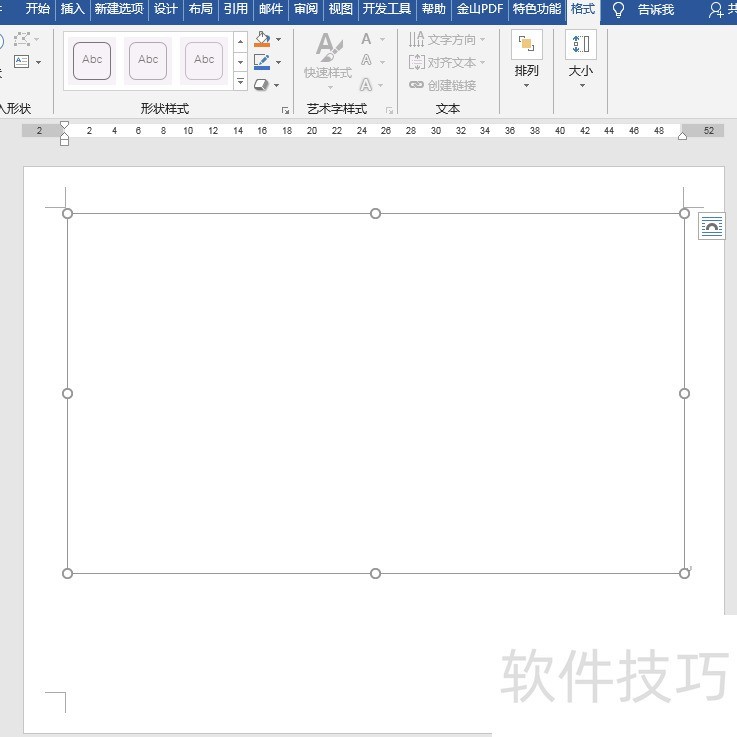Image resolution: width=737 pixels, height=737 pixels.
Task: Click shape styles gallery up arrow
Action: pyautogui.click(x=240, y=42)
